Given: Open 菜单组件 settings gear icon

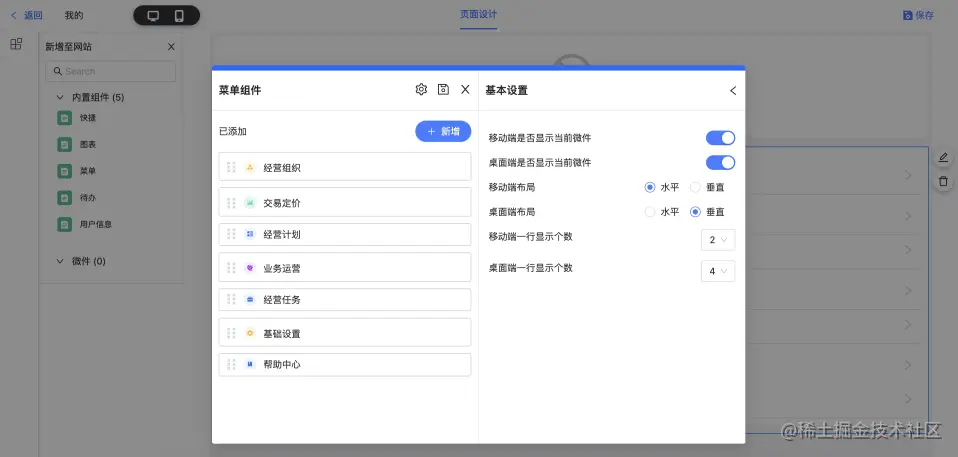Looking at the screenshot, I should point(421,90).
